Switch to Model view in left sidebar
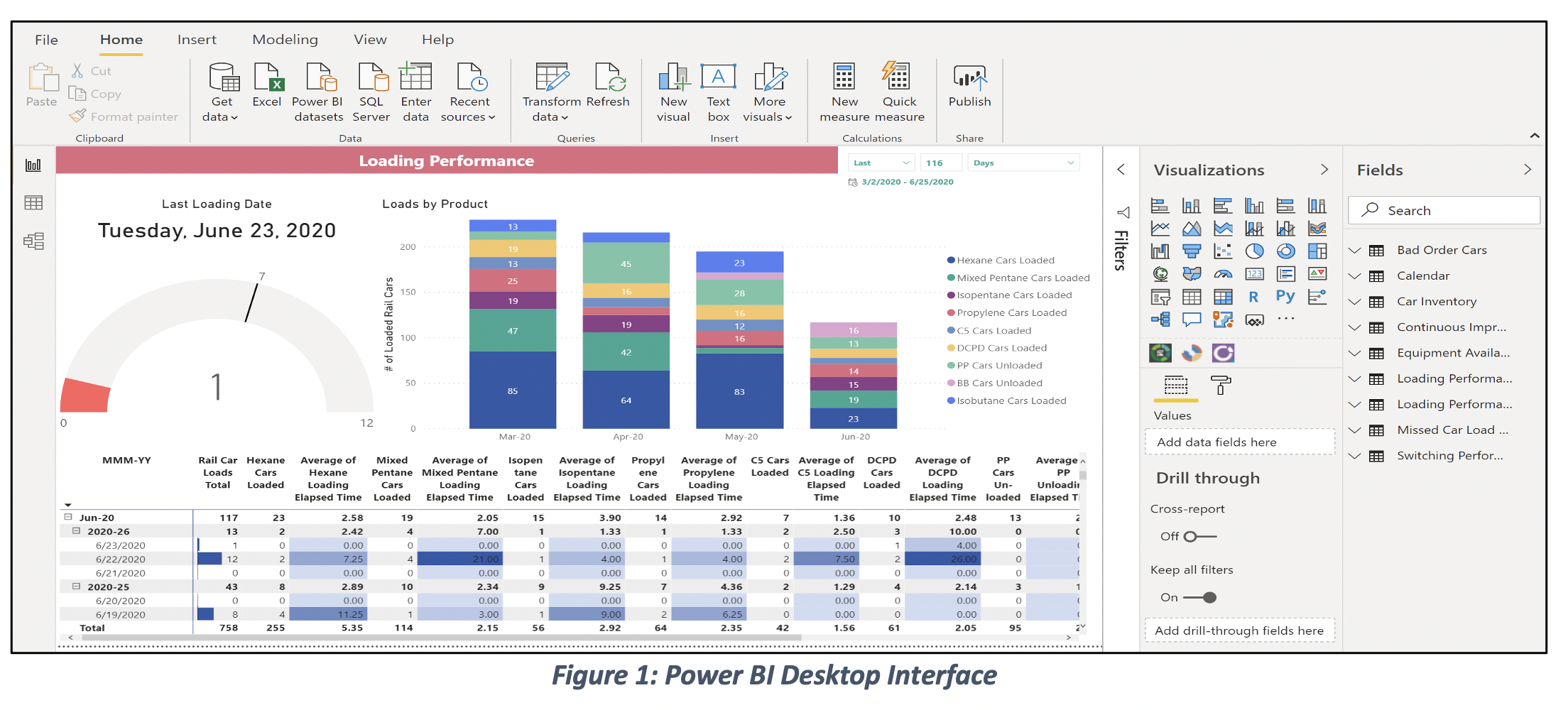 tap(33, 241)
